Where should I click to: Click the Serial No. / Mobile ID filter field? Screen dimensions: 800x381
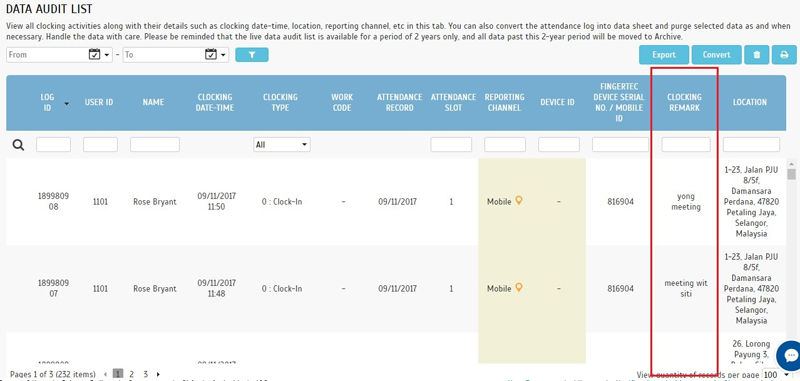pyautogui.click(x=620, y=145)
